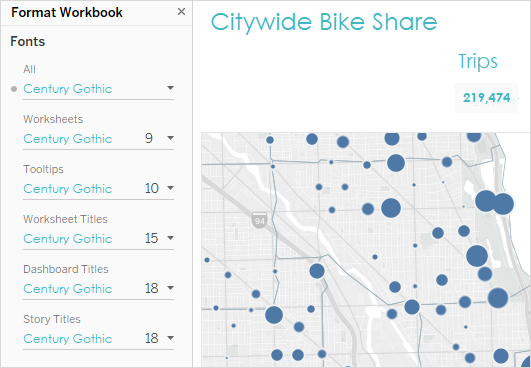Screen dimensions: 531x368
Task: Open the Story Titles font dropdown arrow
Action: (170, 338)
